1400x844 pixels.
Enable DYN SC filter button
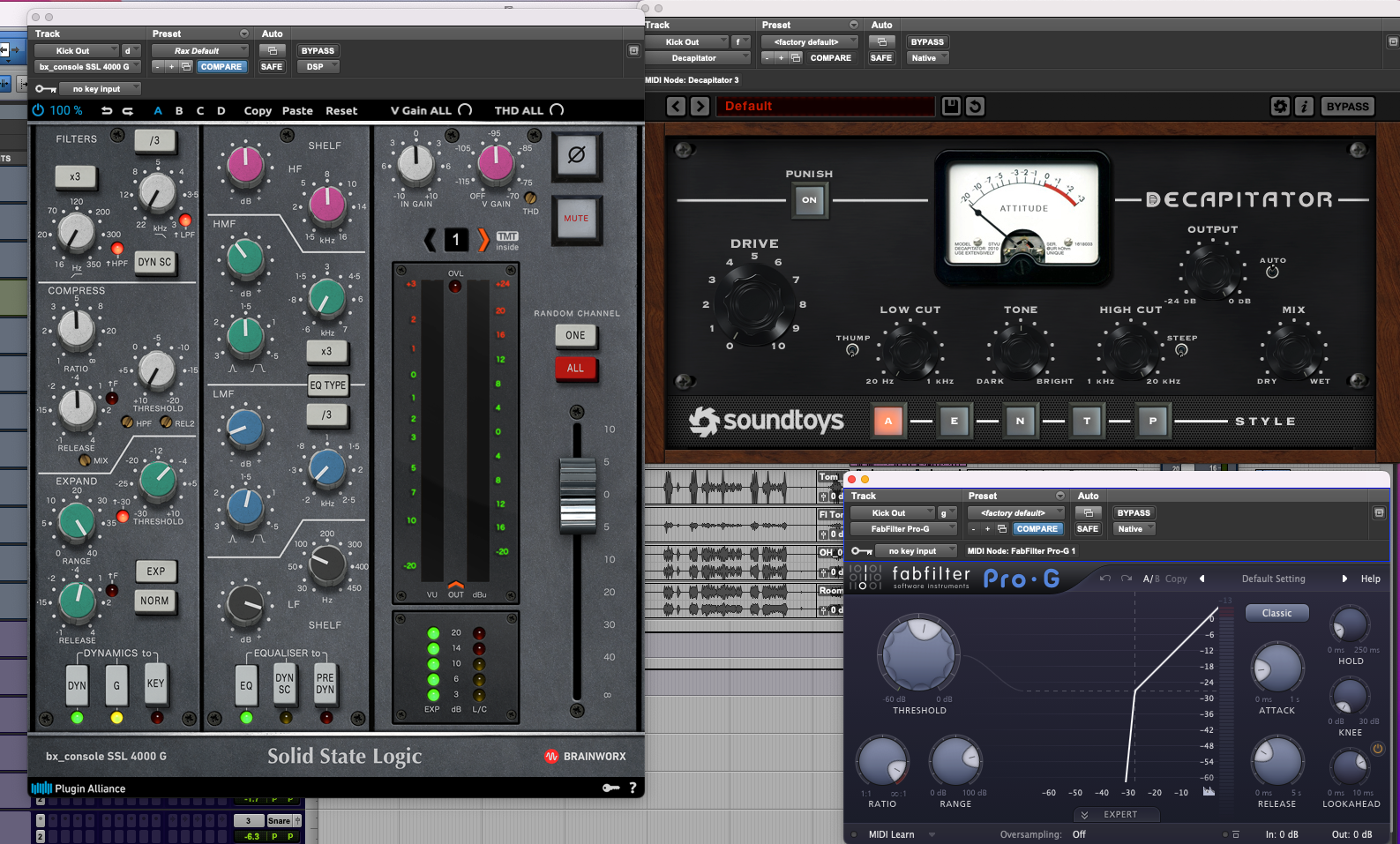tap(154, 263)
